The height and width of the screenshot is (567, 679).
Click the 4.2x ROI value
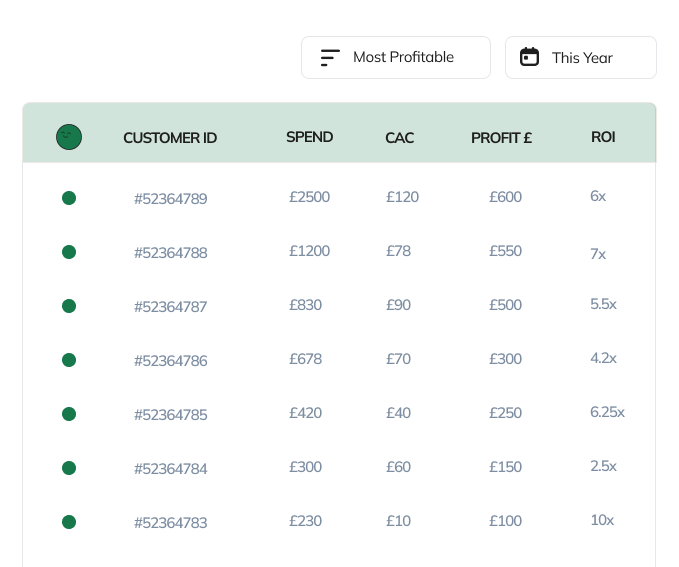tap(603, 358)
